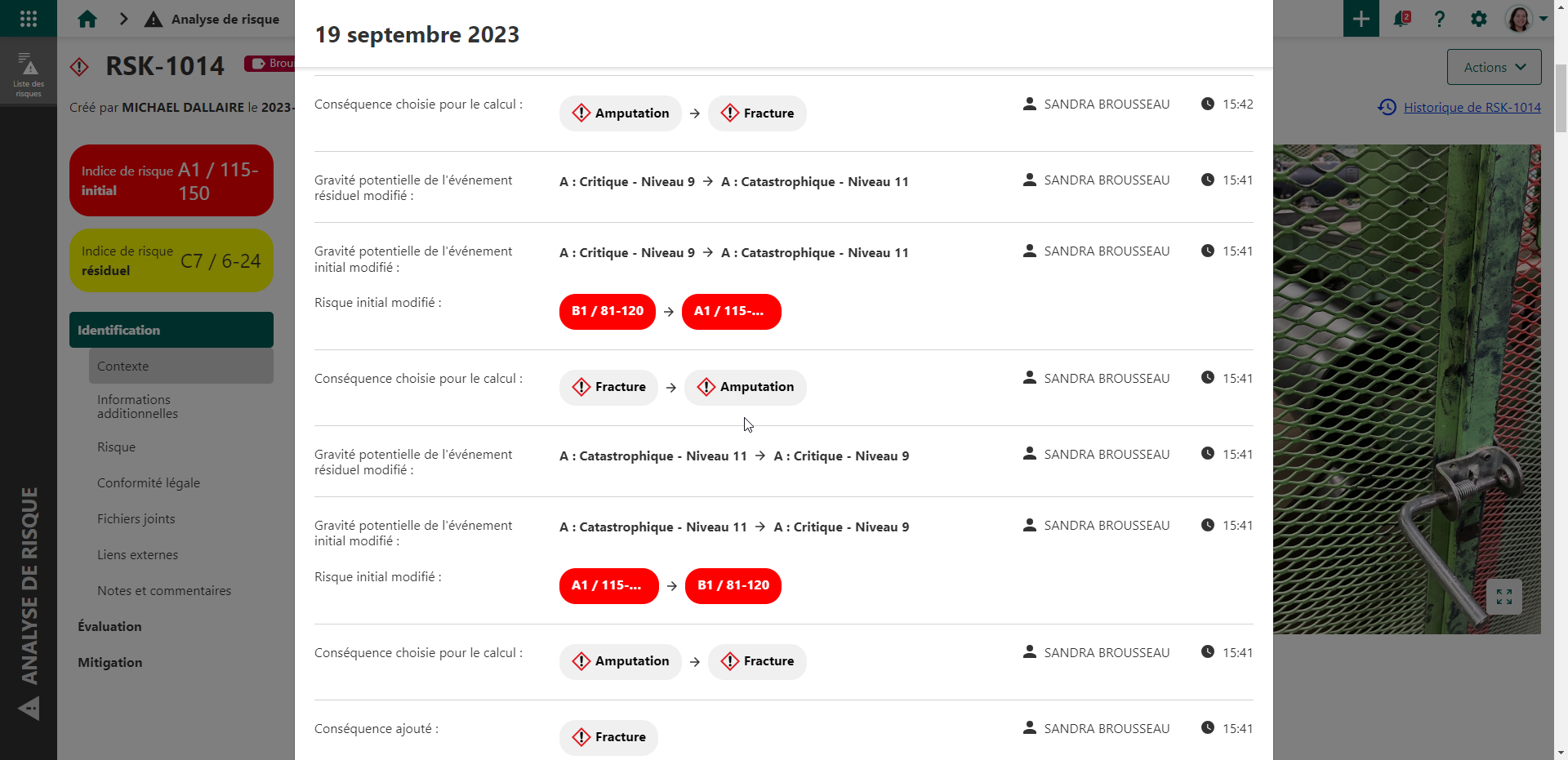
Task: Select Contexte menu item
Action: tap(181, 366)
